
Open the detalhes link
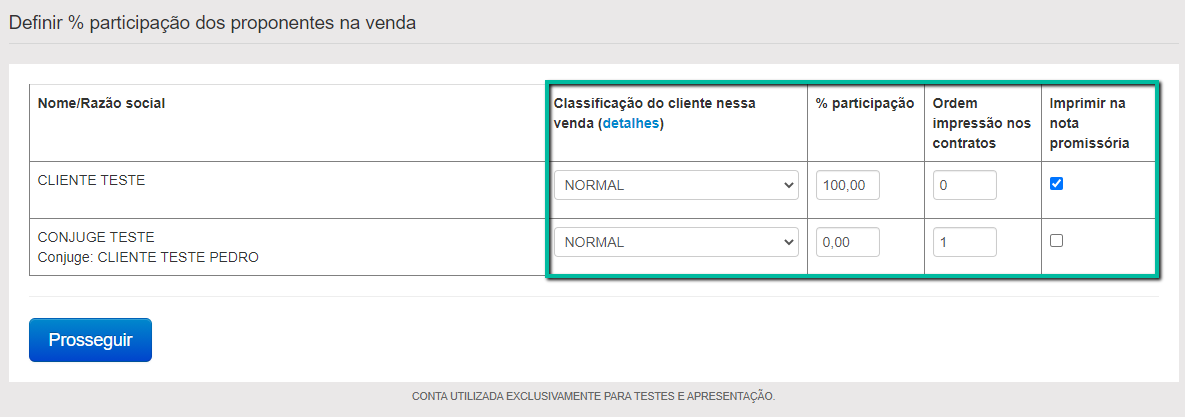pyautogui.click(x=631, y=124)
